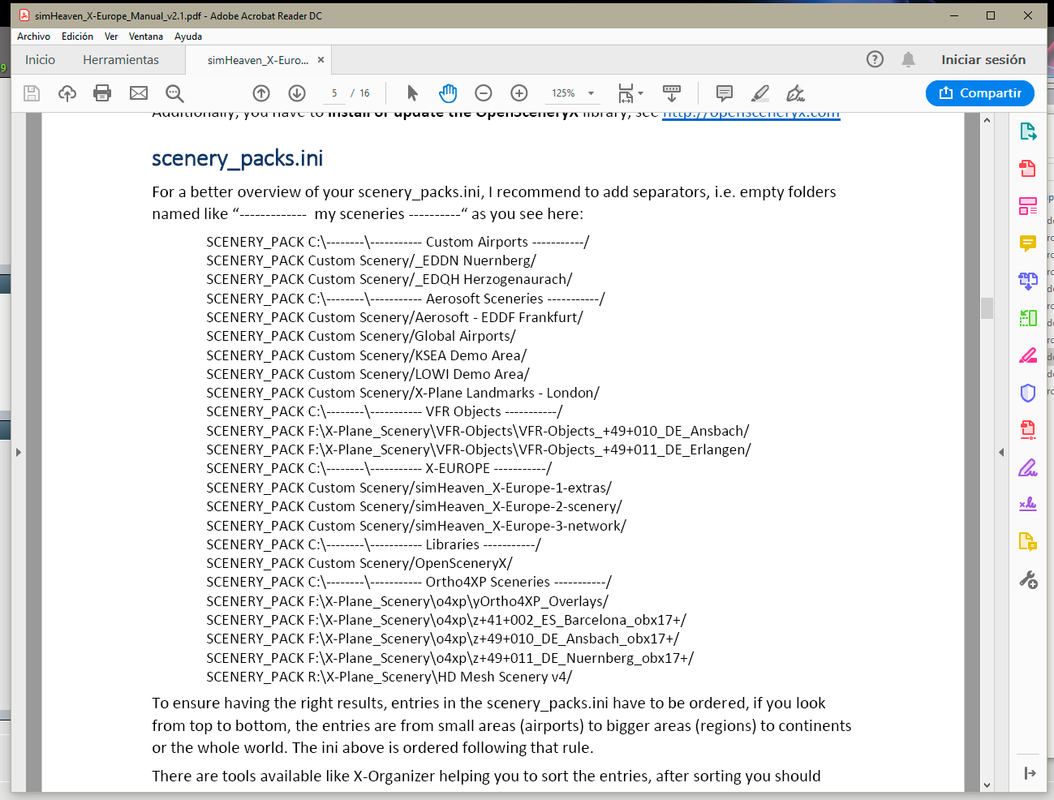Click the scenery_packs.ini heading

click(237, 158)
